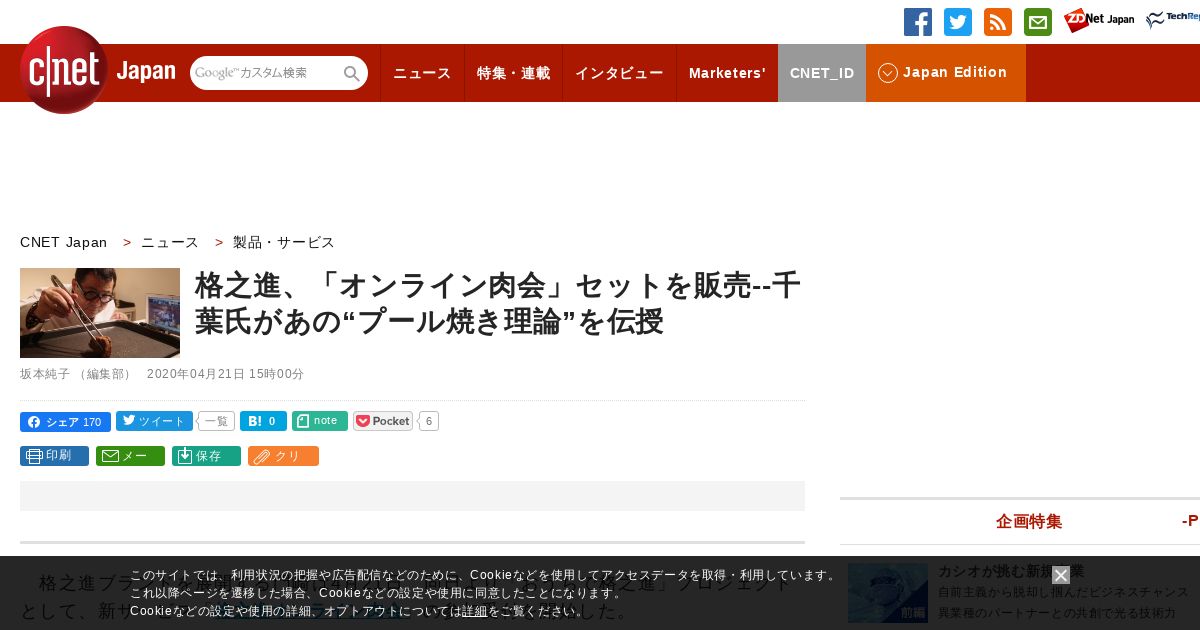Open the Twitter icon in the top bar
Screen dimensions: 1200x630
(958, 22)
